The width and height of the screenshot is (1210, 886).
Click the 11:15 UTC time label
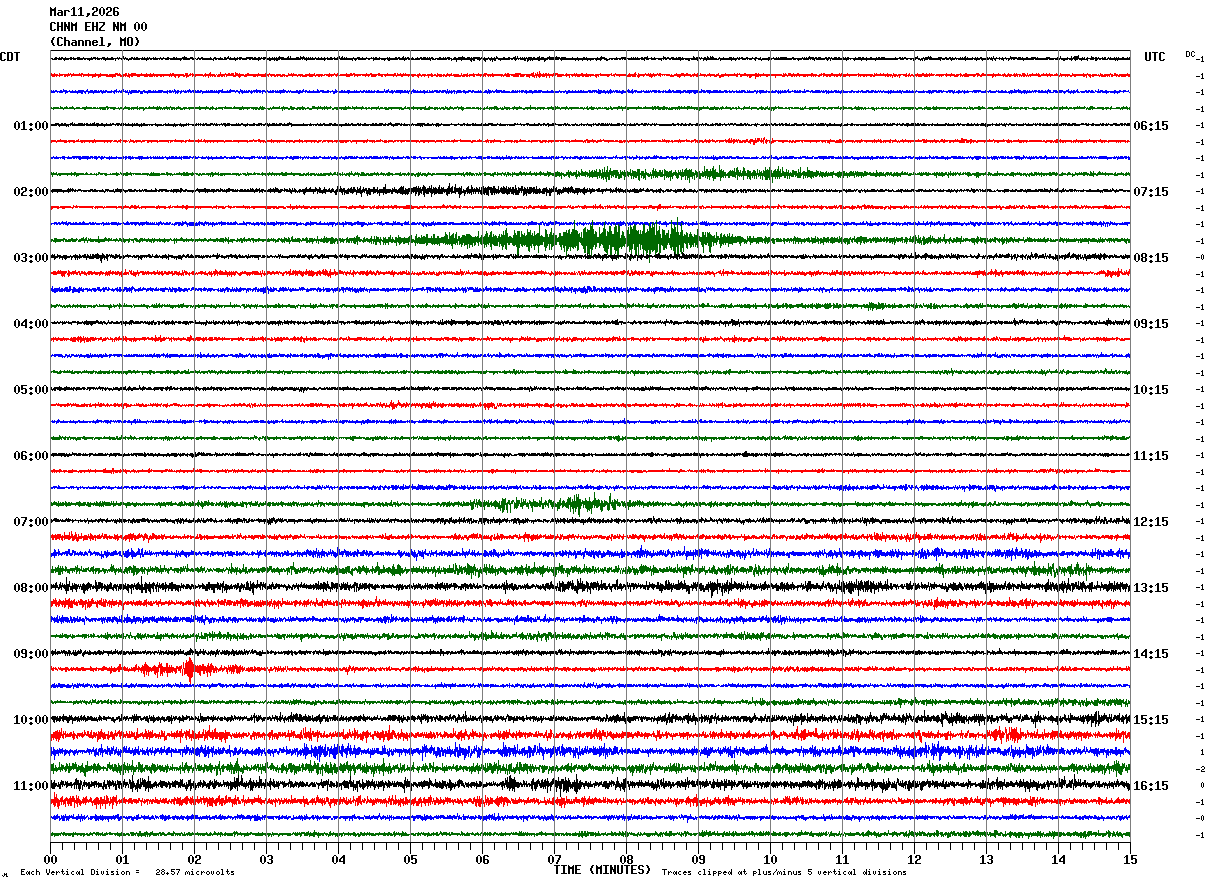(x=1151, y=456)
